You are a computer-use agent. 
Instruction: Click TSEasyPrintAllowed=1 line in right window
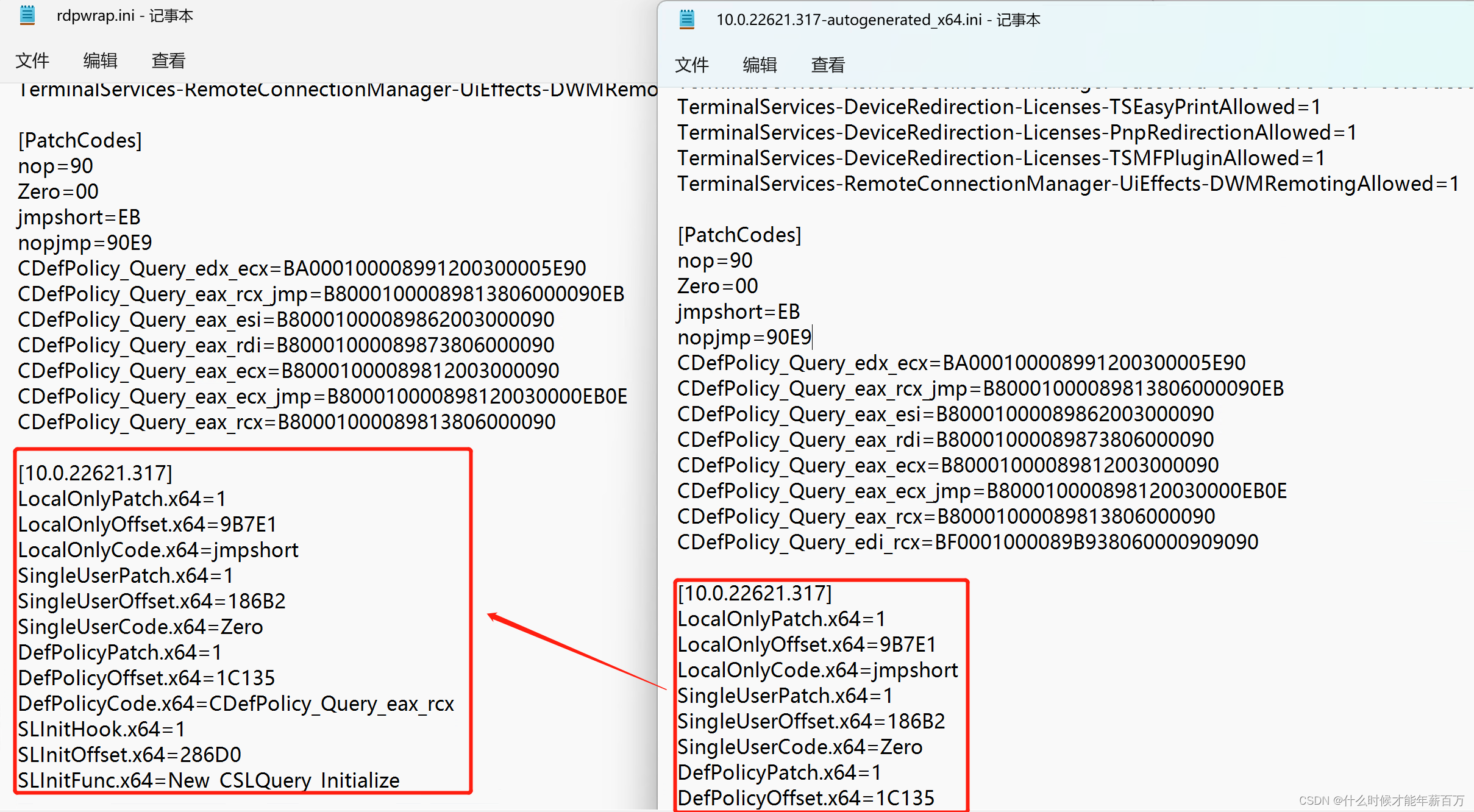tap(999, 107)
